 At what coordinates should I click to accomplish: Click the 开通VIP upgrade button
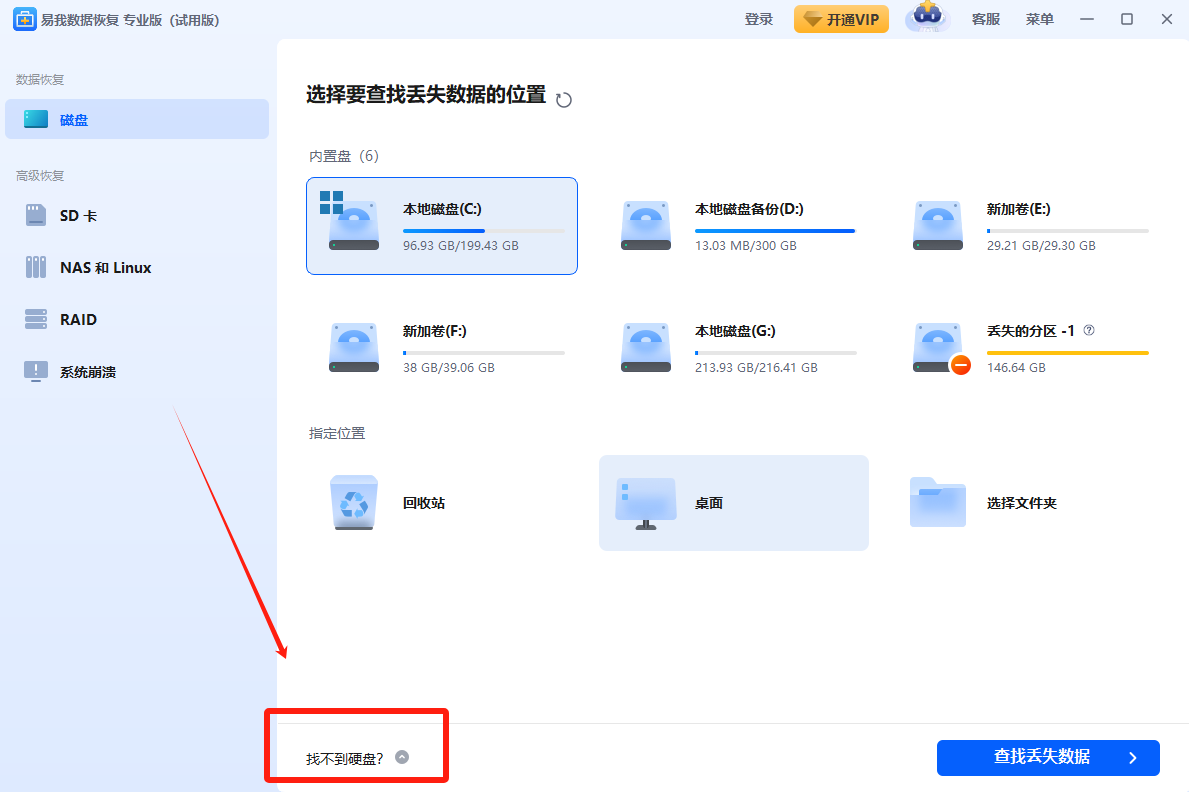841,19
